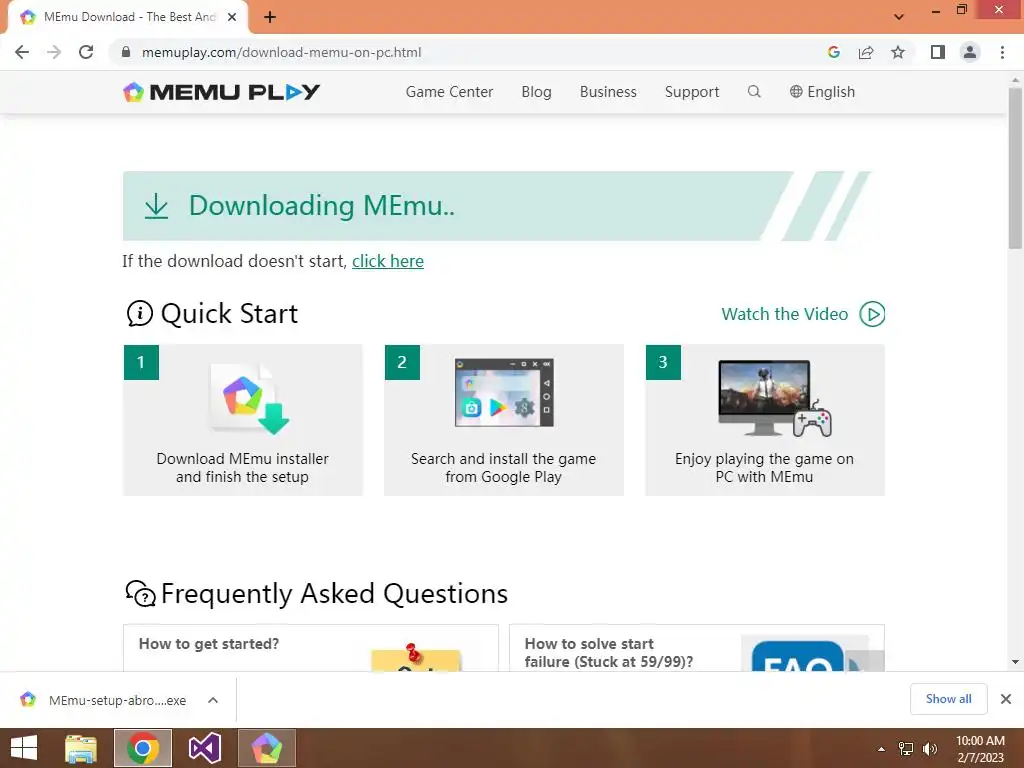Click 'Search and install the game from Google Play' text
The width and height of the screenshot is (1024, 768).
coord(504,468)
